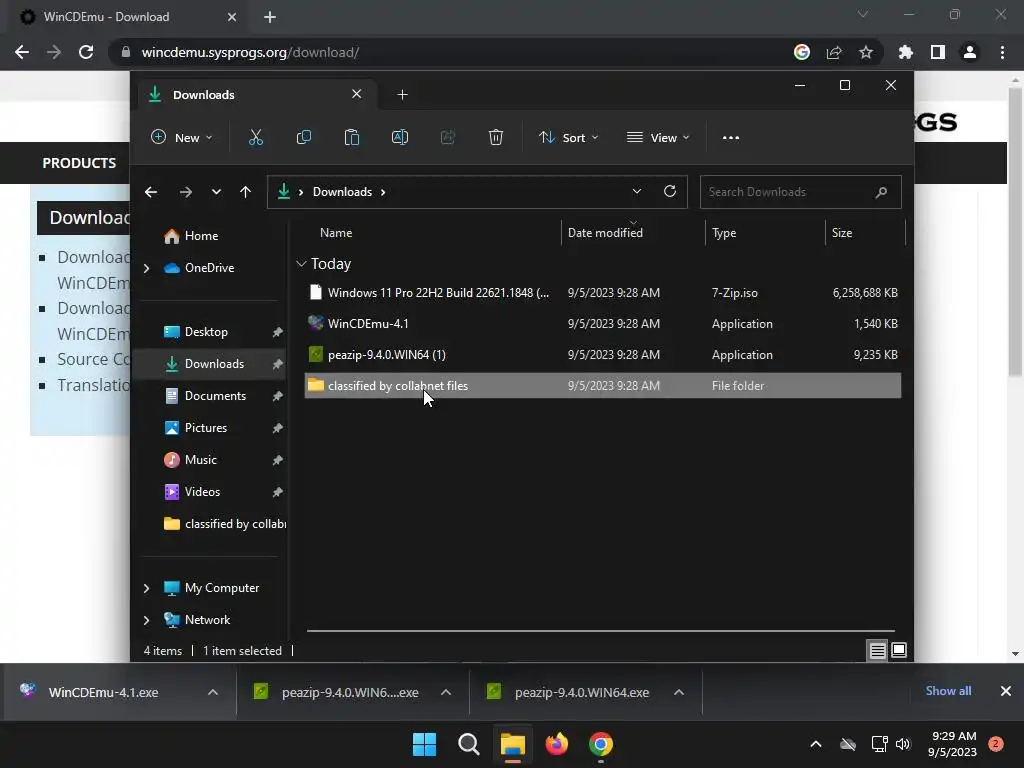Expand Network tree node

click(146, 620)
